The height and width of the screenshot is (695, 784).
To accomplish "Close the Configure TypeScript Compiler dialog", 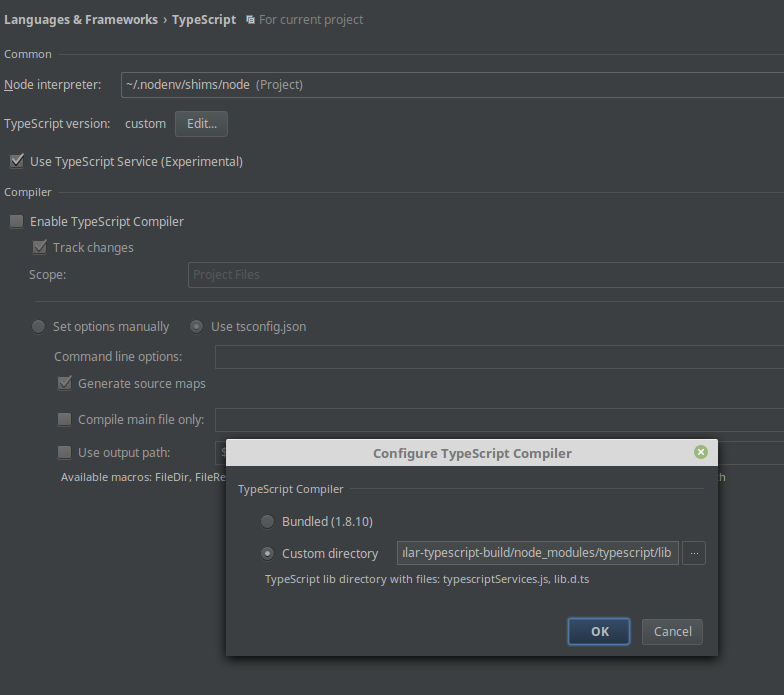I will point(701,452).
